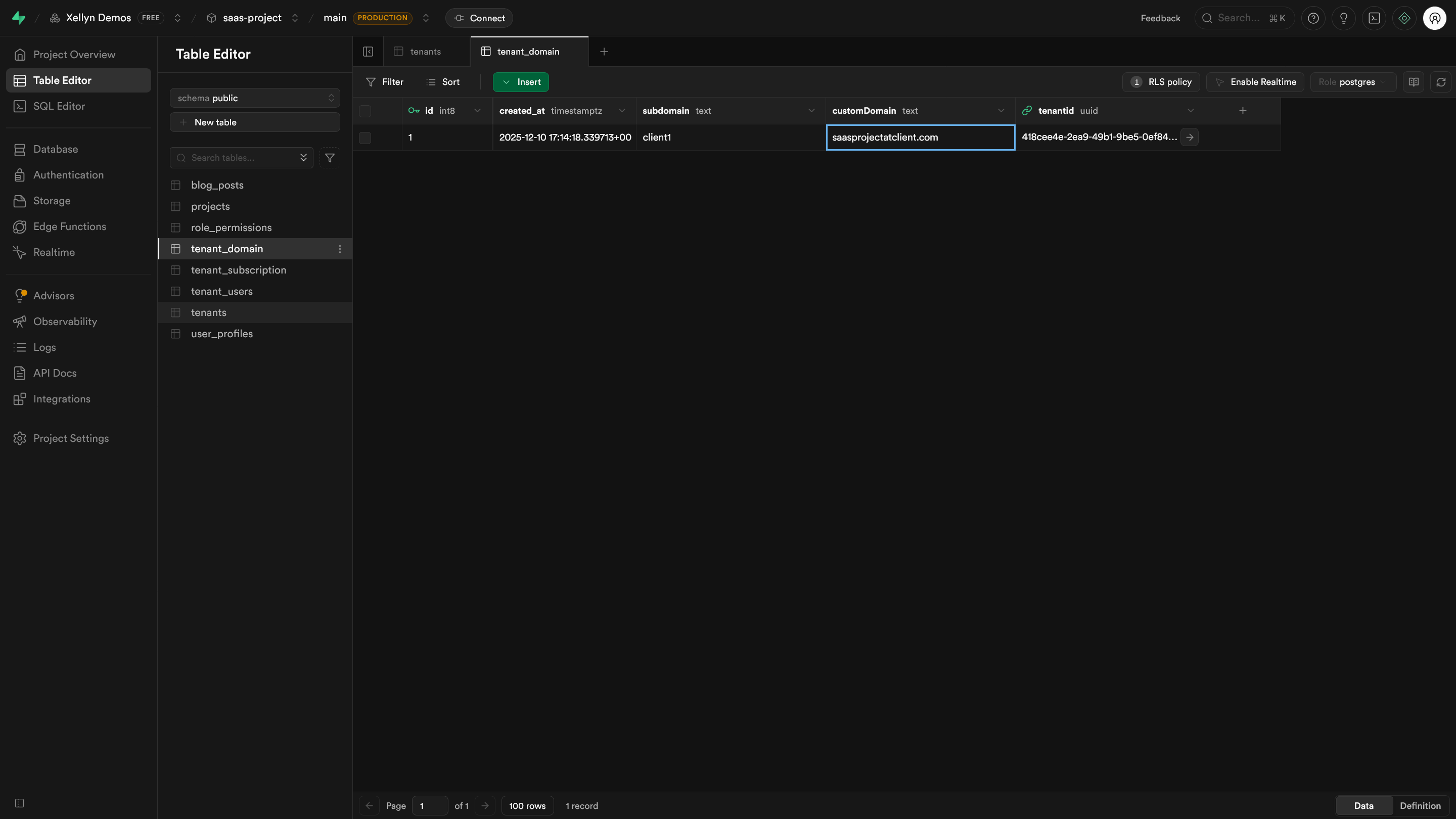Open the help icon in top bar
1456x819 pixels.
click(x=1313, y=18)
